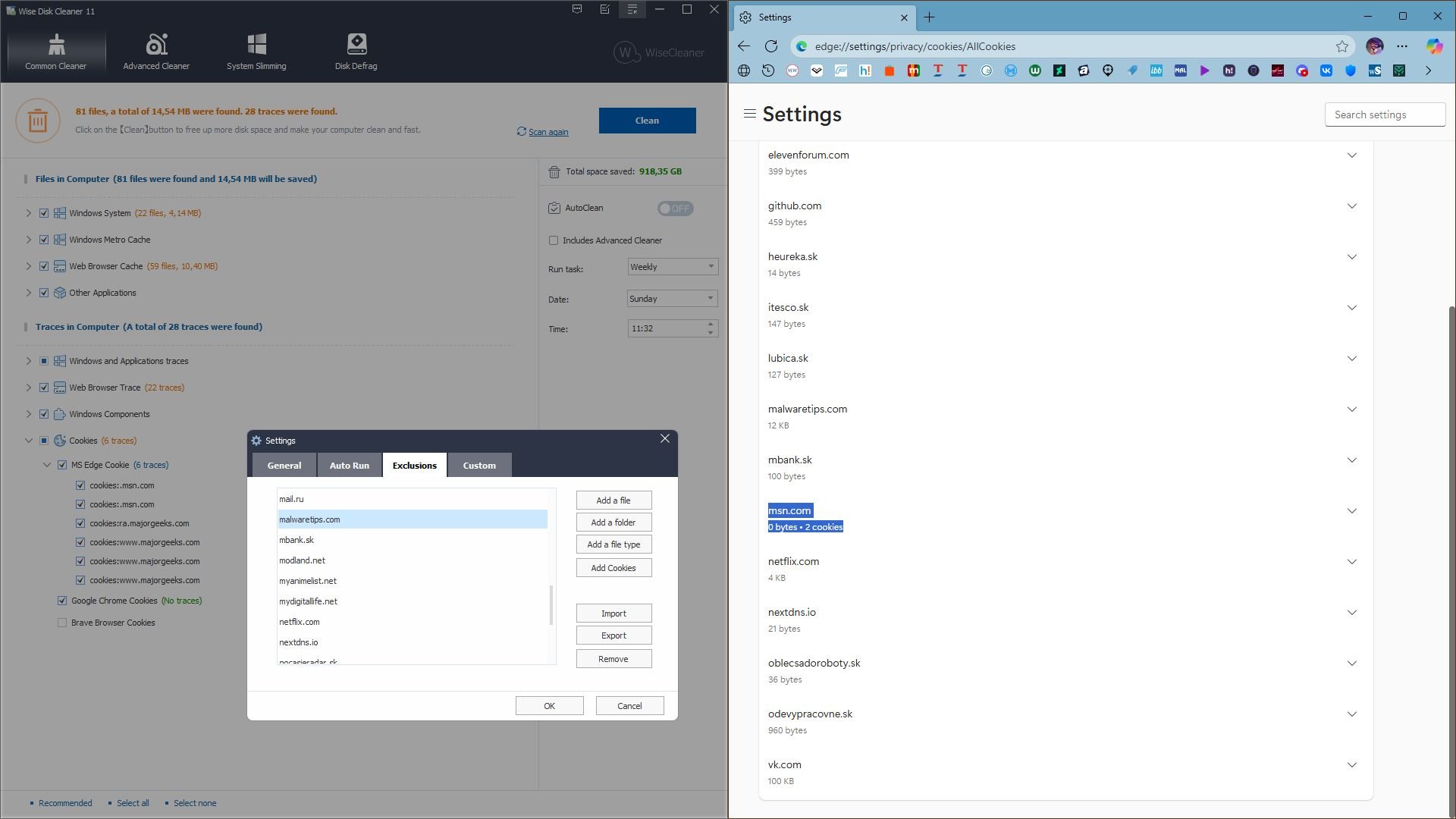Toggle the Other Applications checkbox

click(44, 293)
